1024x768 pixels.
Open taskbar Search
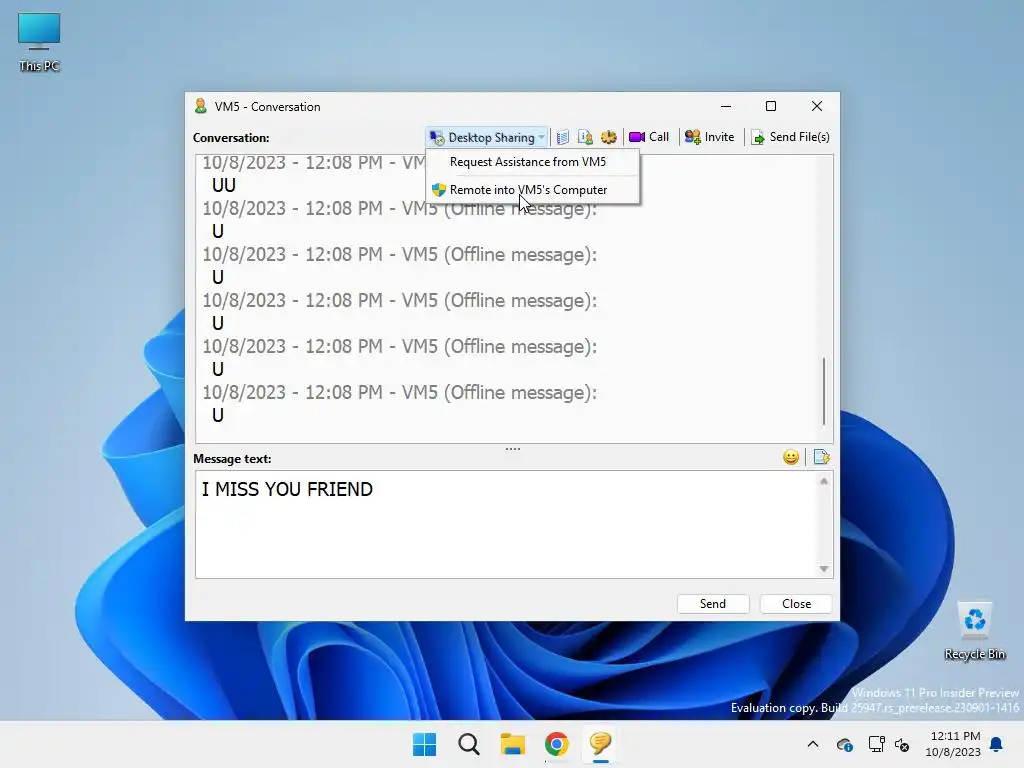click(x=469, y=744)
